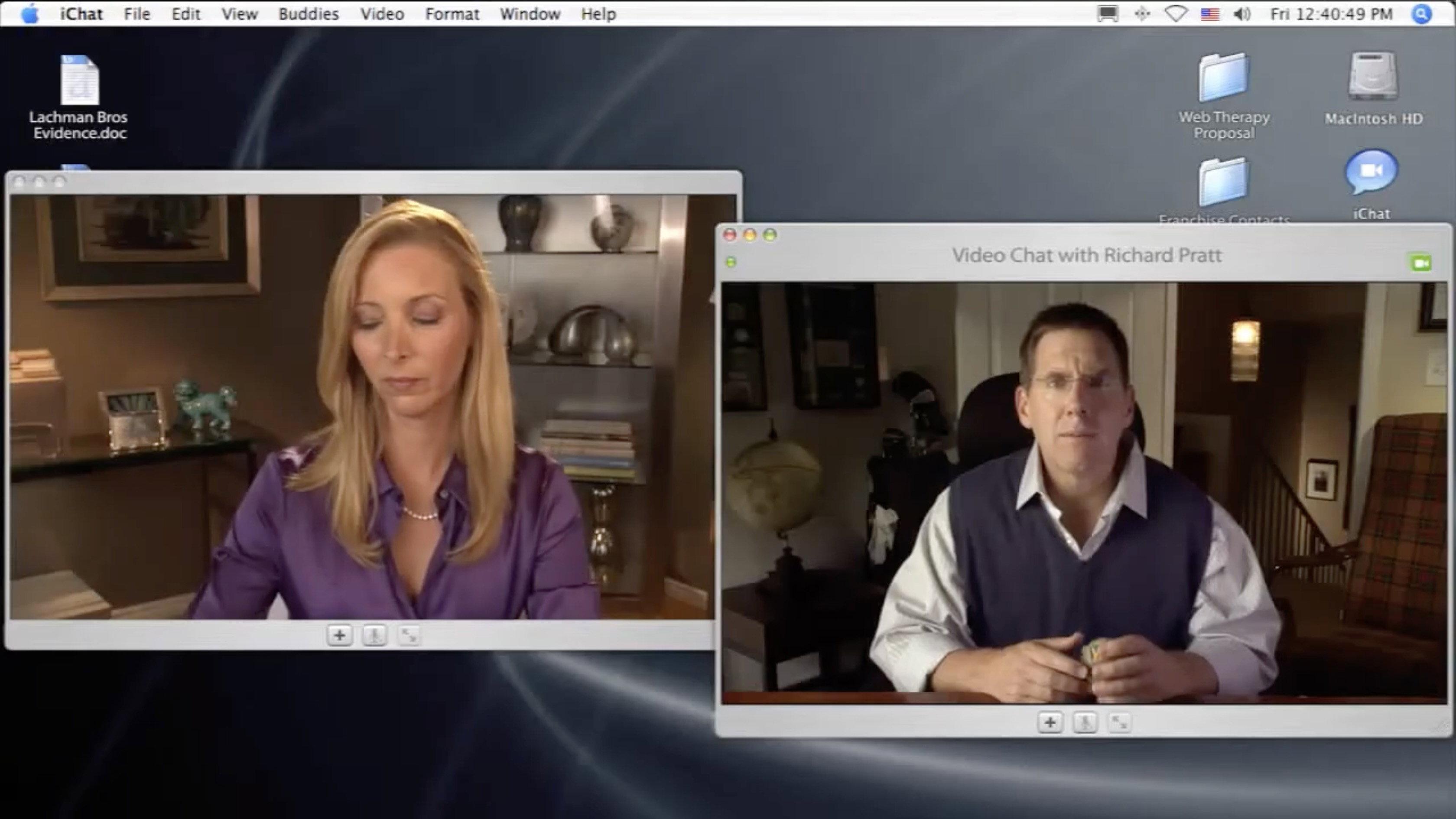
Task: Click the green camera icon in Richard Pratt window
Action: [x=1420, y=263]
